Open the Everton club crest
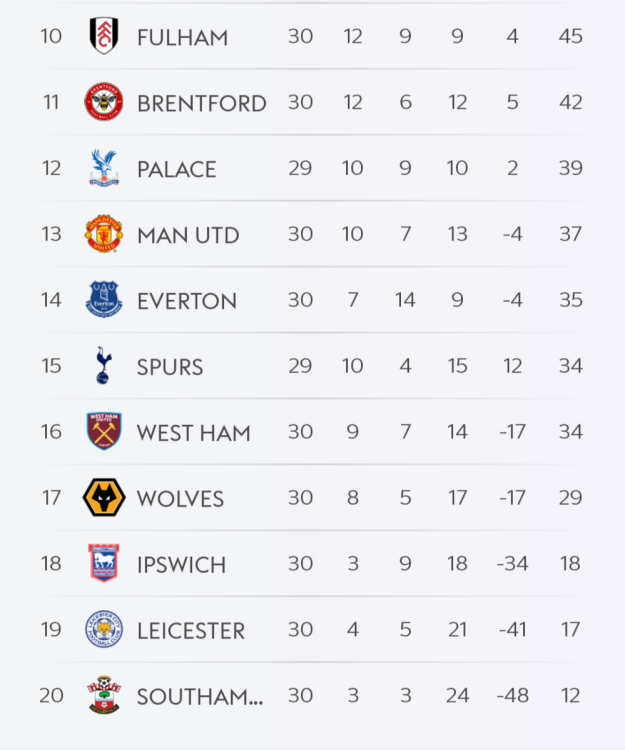This screenshot has width=625, height=750. (103, 300)
